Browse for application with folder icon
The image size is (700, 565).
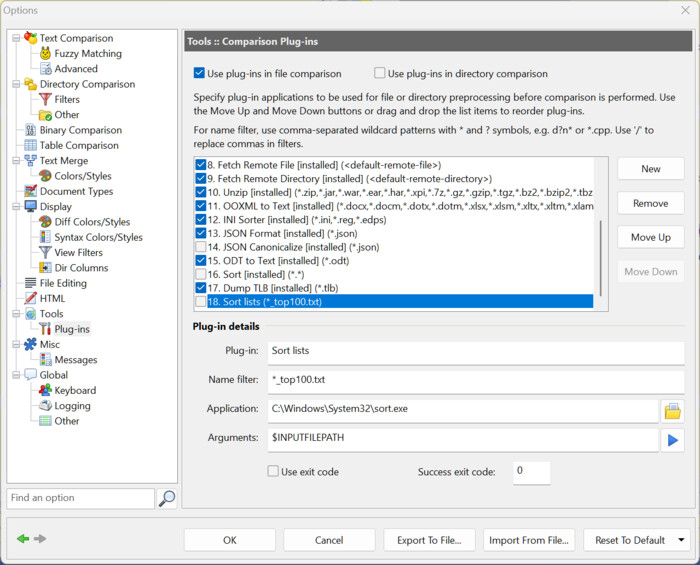coord(672,411)
